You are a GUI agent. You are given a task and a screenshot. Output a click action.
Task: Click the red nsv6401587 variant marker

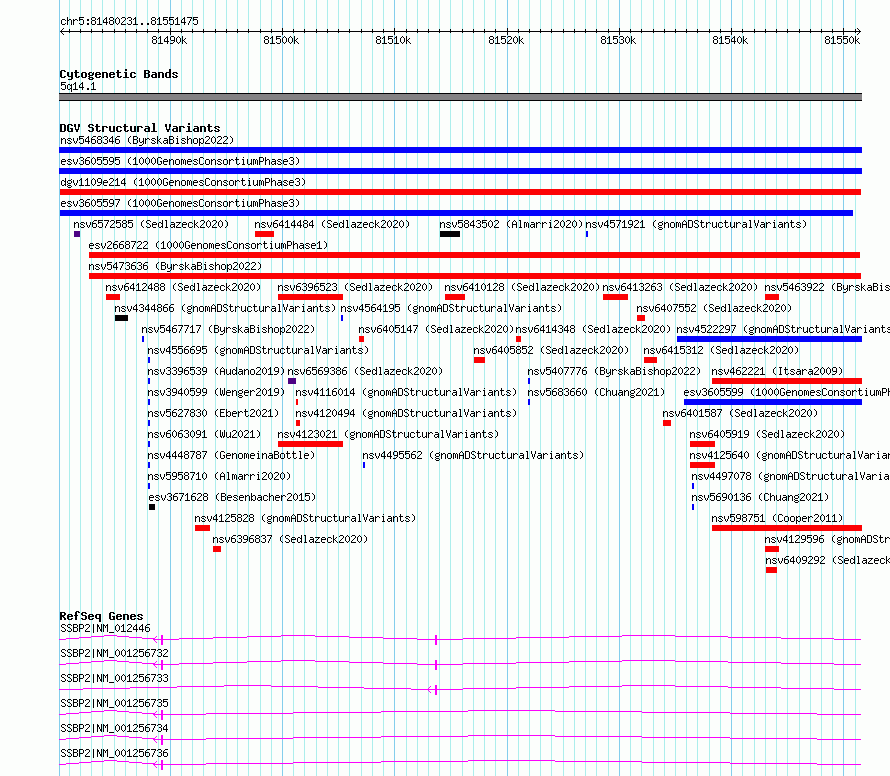click(667, 423)
